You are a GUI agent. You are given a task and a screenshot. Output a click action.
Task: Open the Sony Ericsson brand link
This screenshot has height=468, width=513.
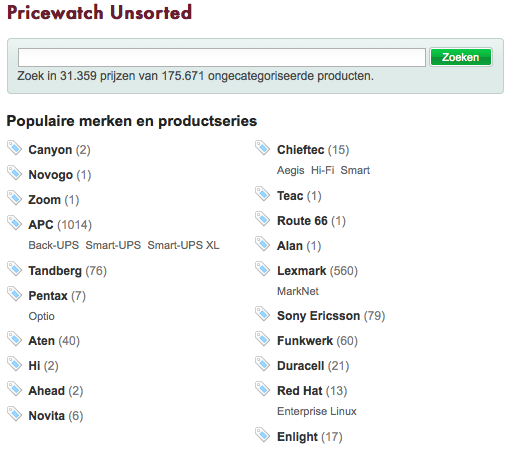click(x=318, y=316)
